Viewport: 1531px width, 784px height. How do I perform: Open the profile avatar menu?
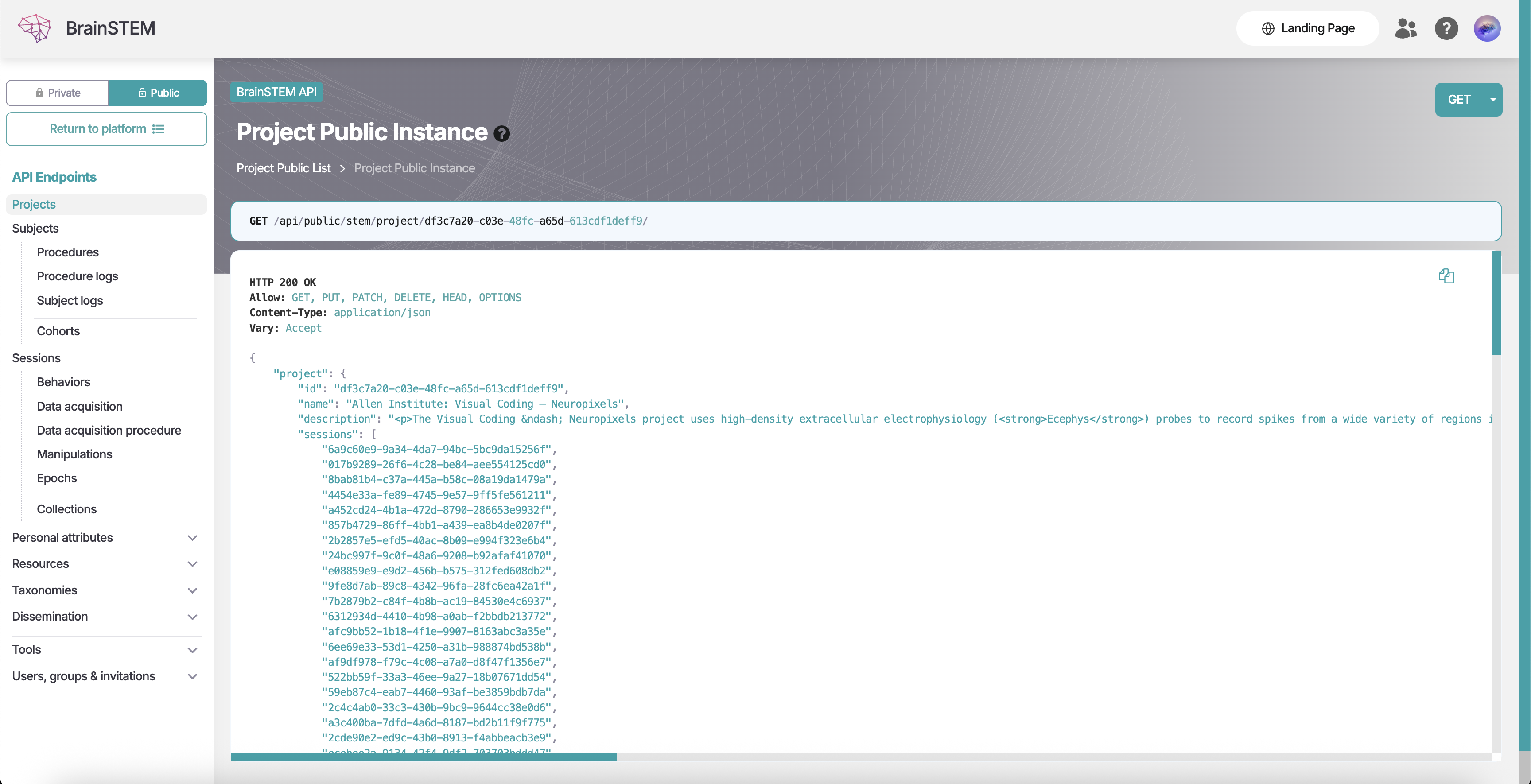[x=1487, y=28]
